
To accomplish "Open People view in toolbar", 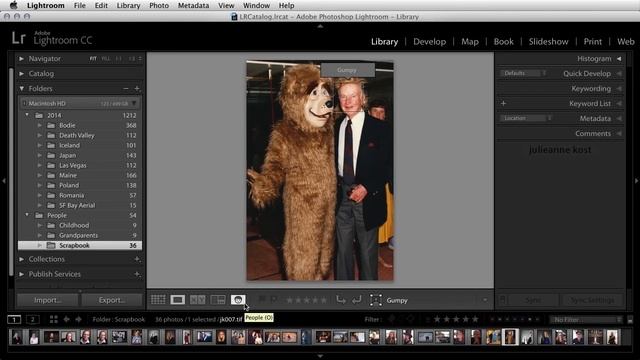I will [238, 300].
